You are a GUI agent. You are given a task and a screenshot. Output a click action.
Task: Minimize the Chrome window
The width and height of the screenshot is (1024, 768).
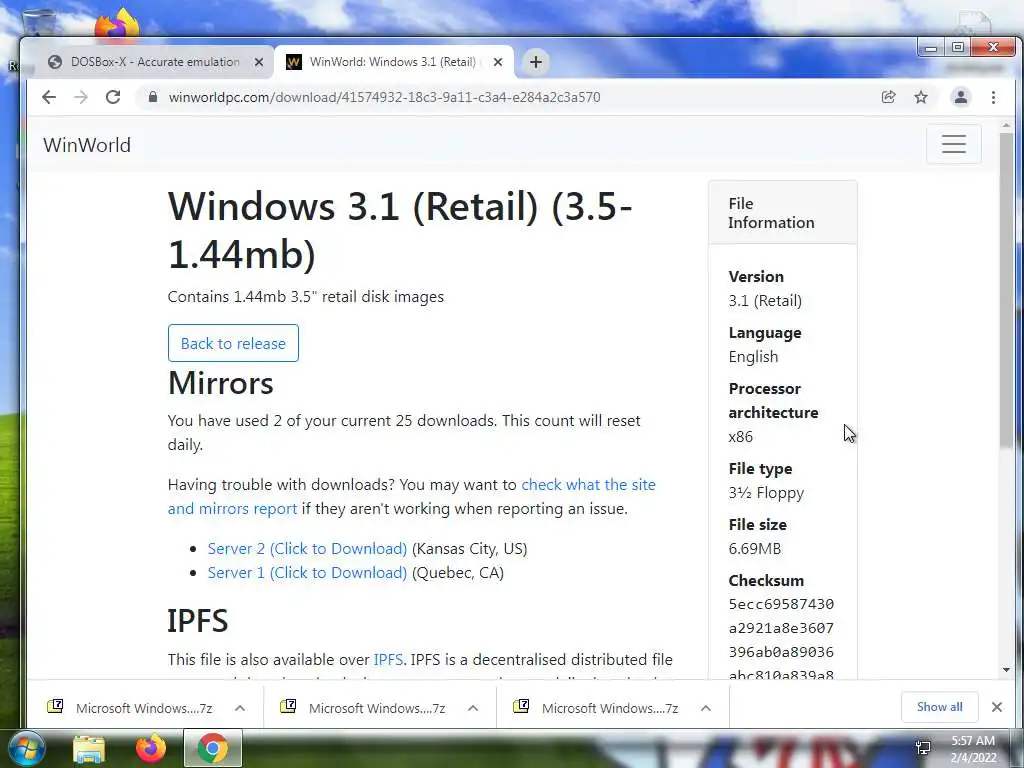coord(931,48)
